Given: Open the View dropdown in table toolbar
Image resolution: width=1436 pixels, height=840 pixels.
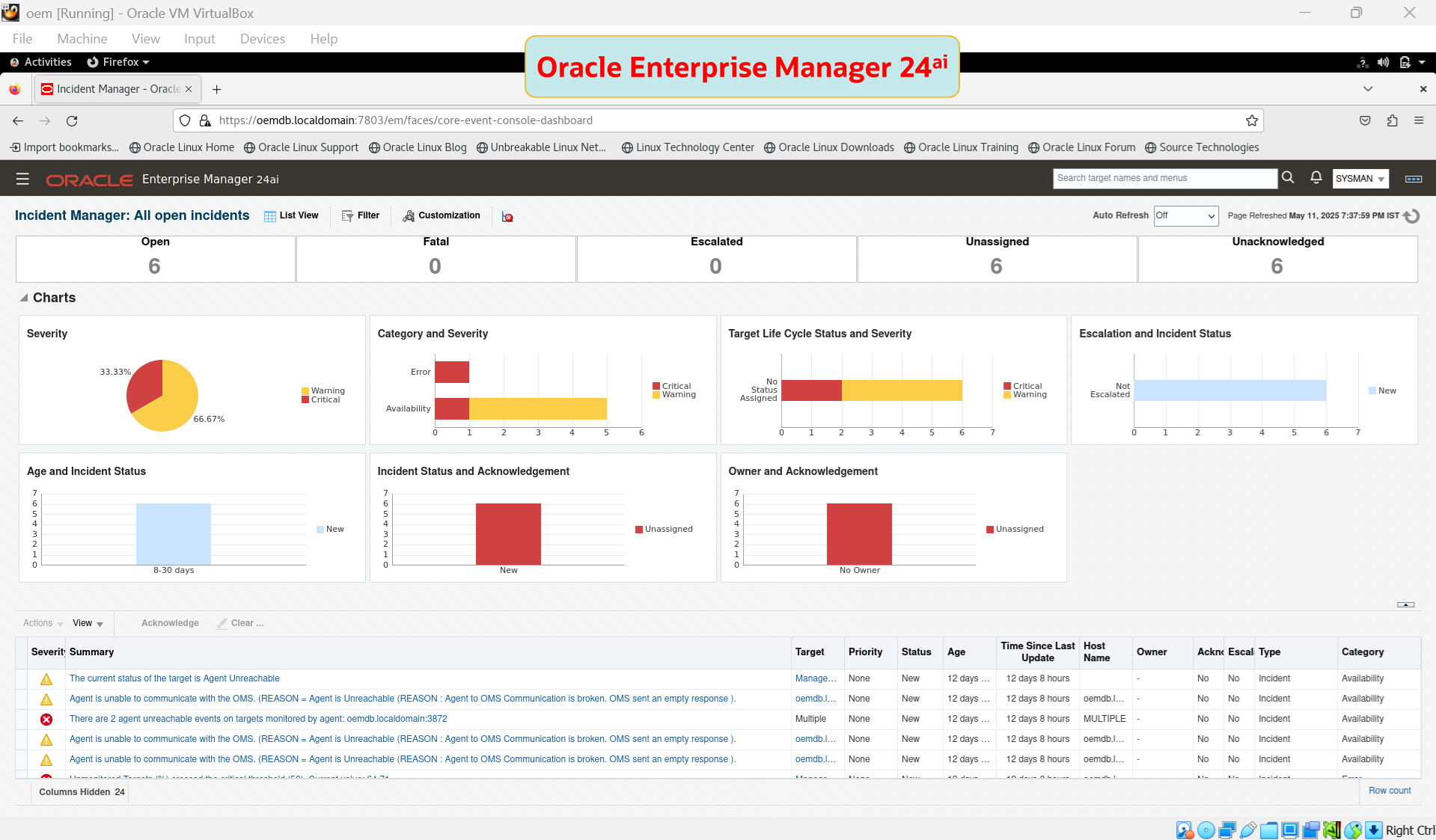Looking at the screenshot, I should [88, 623].
